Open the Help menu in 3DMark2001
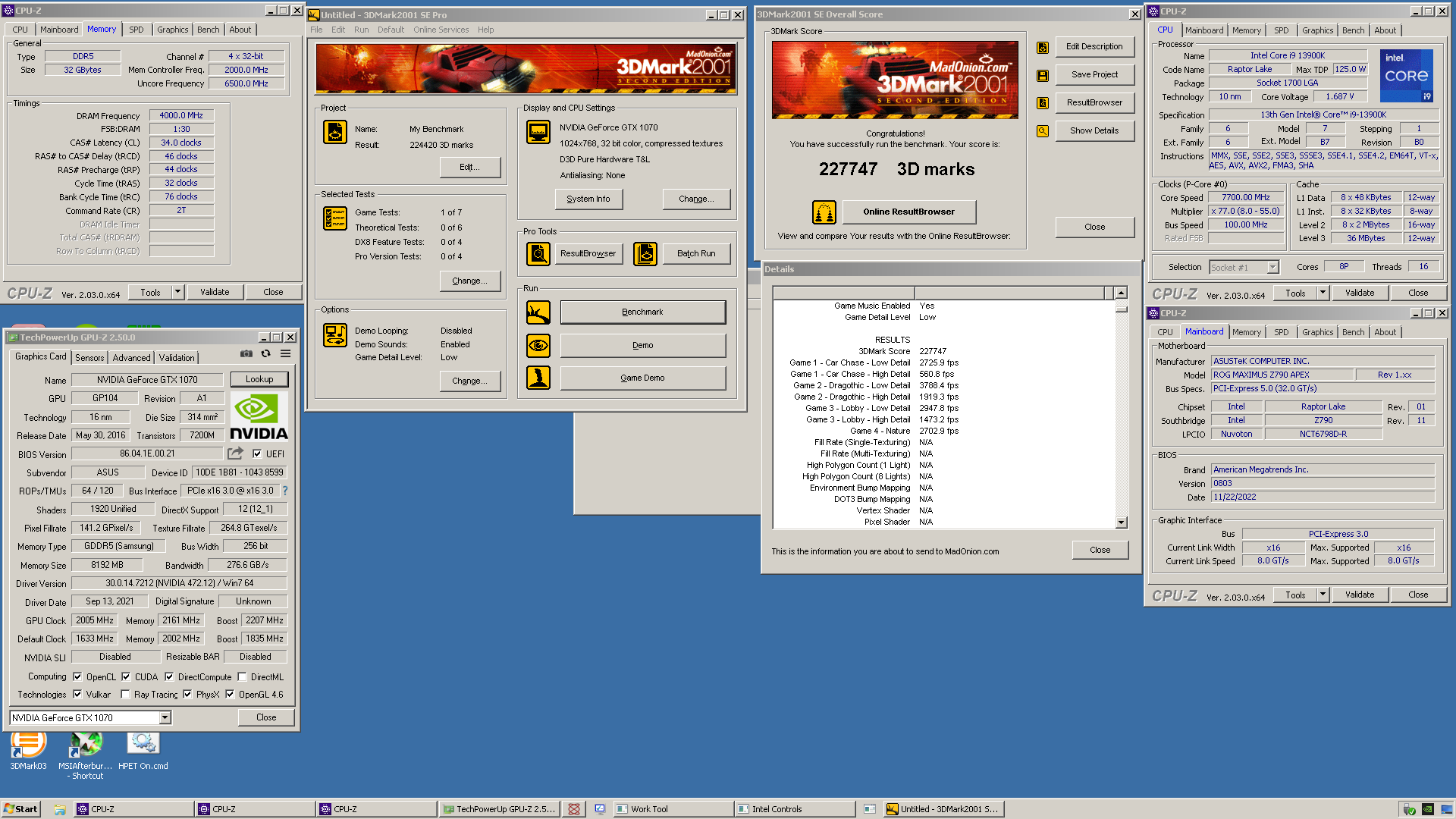This screenshot has width=1456, height=819. (486, 30)
